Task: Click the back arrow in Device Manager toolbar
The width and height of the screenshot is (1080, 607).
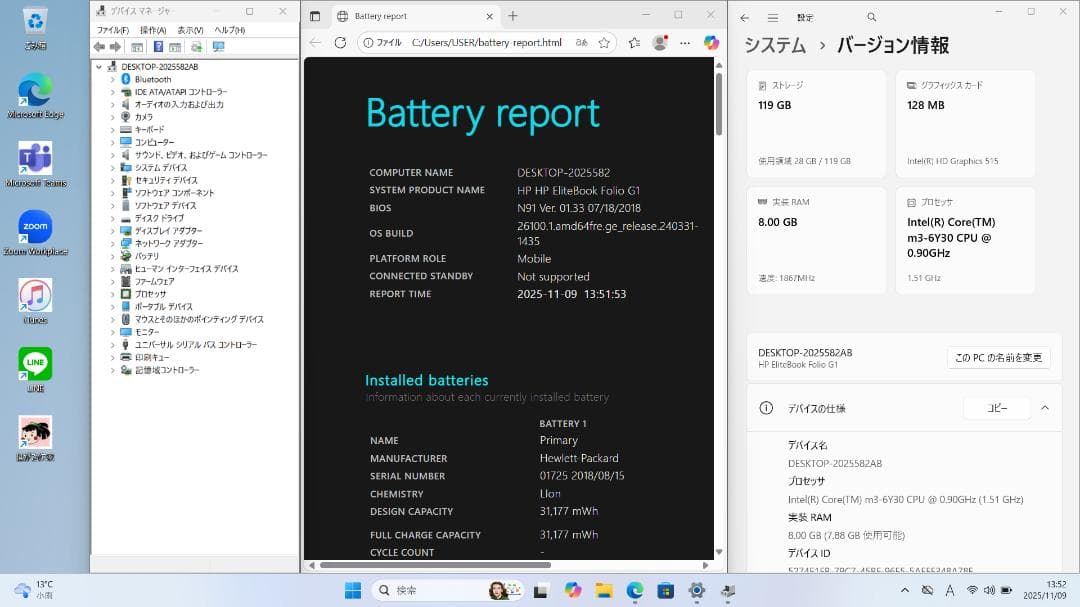Action: click(x=100, y=45)
